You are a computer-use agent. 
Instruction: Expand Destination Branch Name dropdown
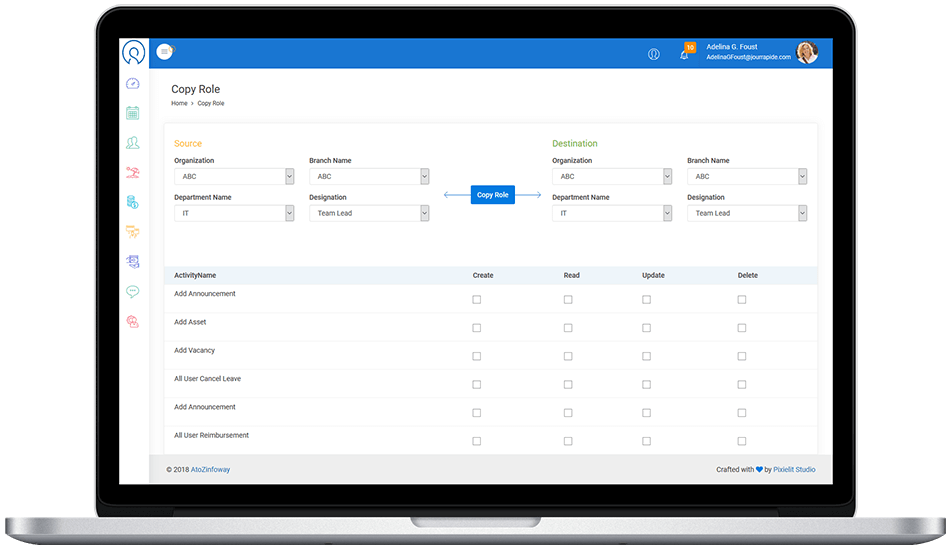[747, 176]
